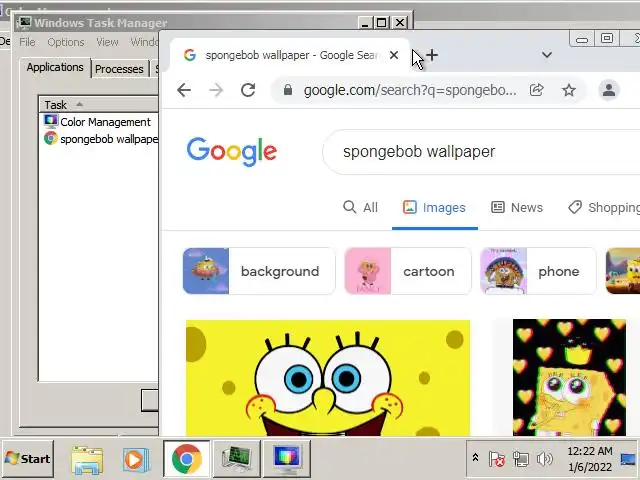The width and height of the screenshot is (640, 480).
Task: Click the padlock site info icon
Action: coord(288,90)
